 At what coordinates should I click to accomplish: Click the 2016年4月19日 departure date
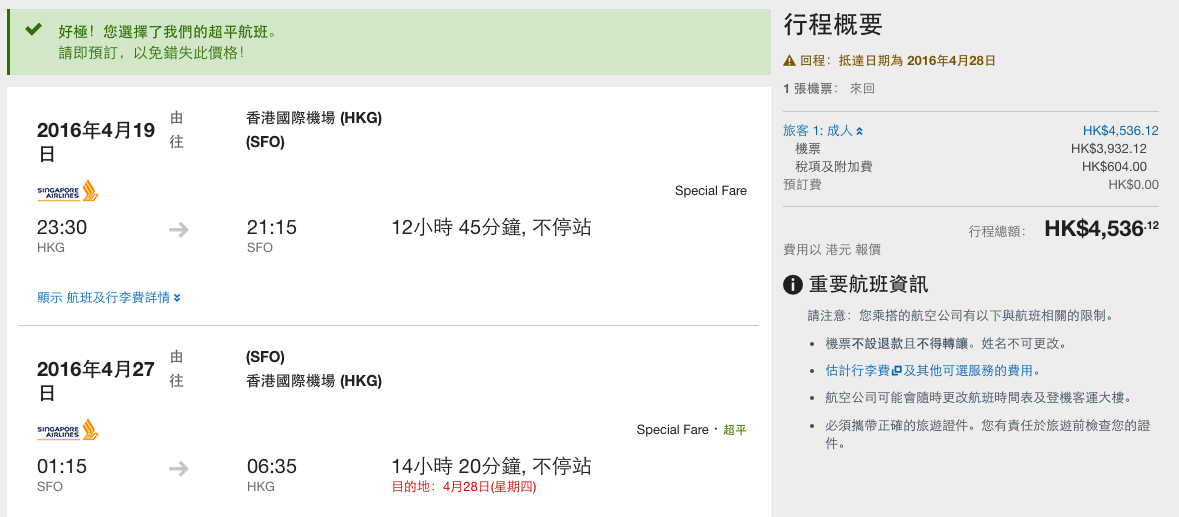(x=96, y=142)
